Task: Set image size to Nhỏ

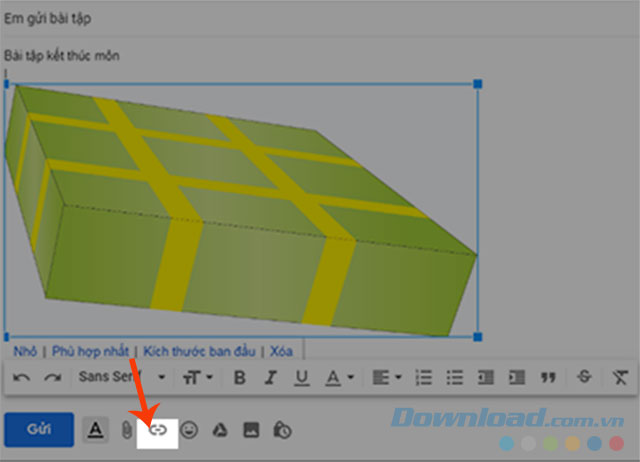Action: [x=25, y=351]
